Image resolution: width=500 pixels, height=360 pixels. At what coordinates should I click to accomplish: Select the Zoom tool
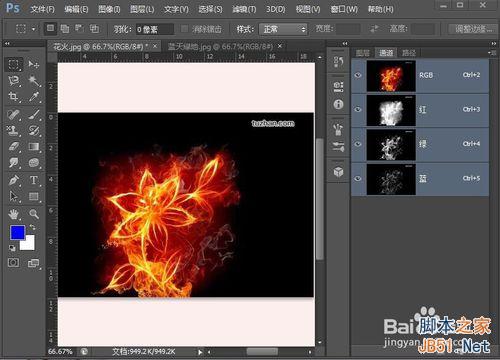[x=33, y=214]
